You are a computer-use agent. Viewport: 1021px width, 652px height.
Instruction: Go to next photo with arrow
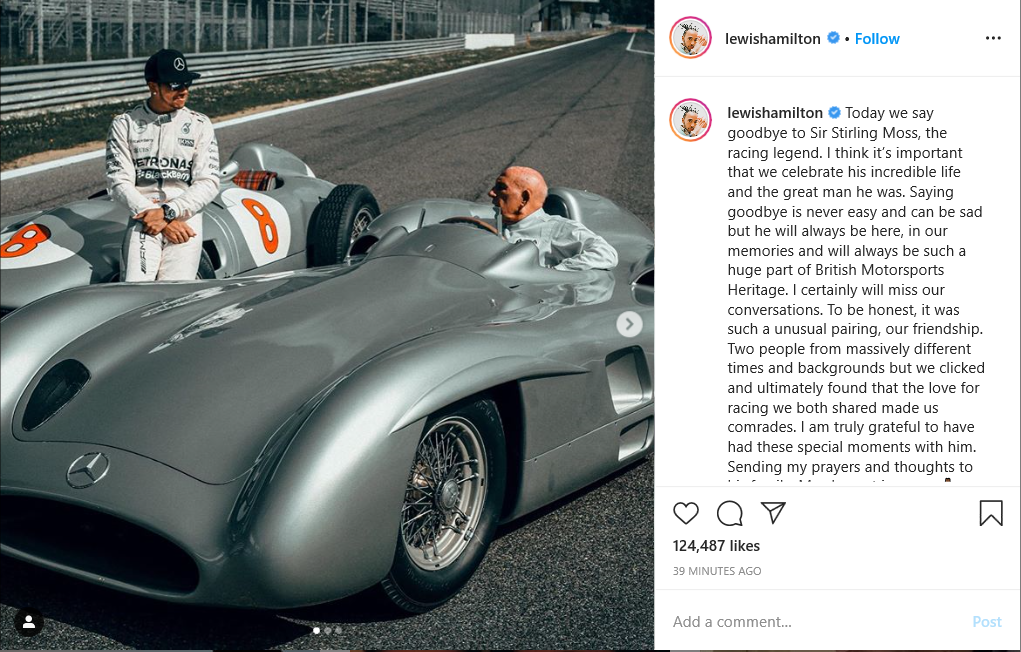click(629, 324)
